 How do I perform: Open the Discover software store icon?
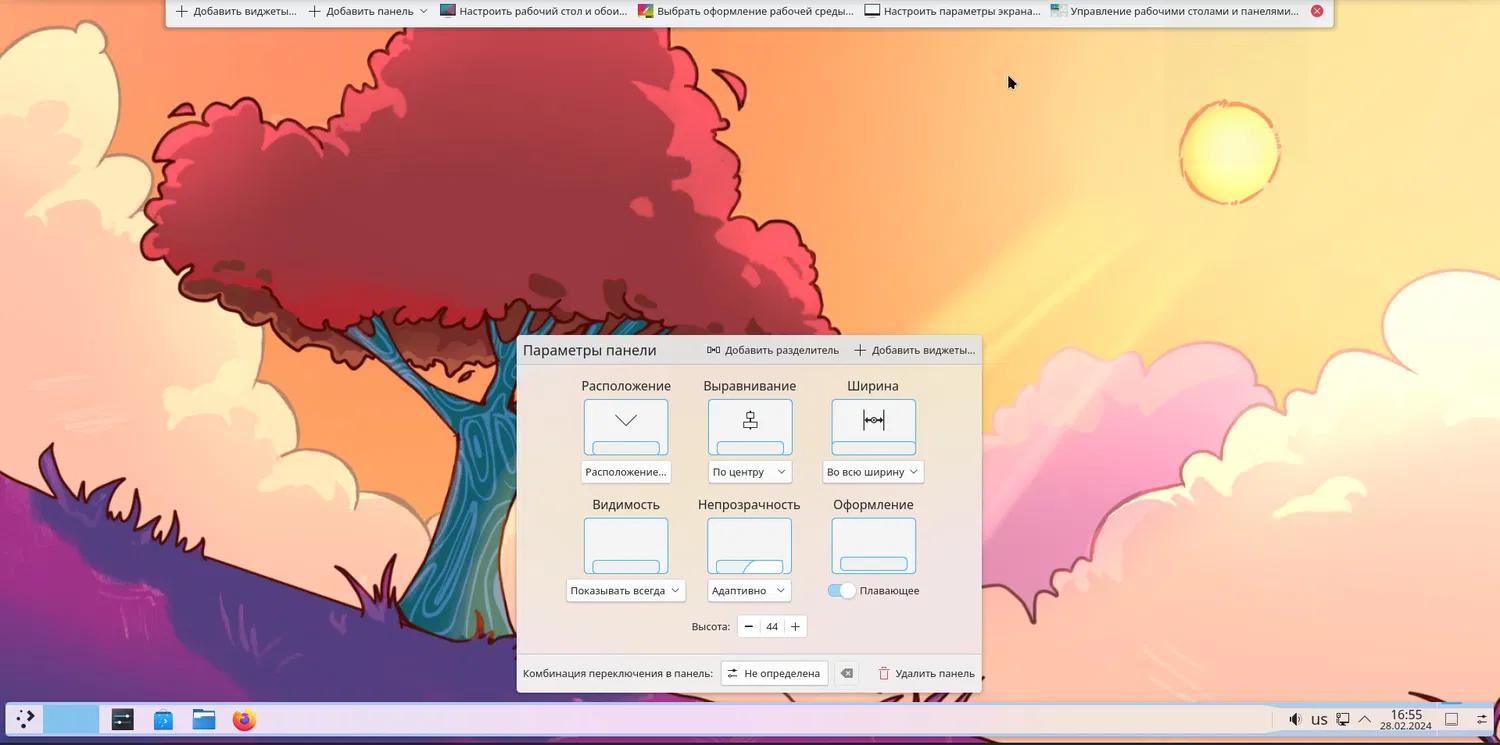(x=164, y=719)
